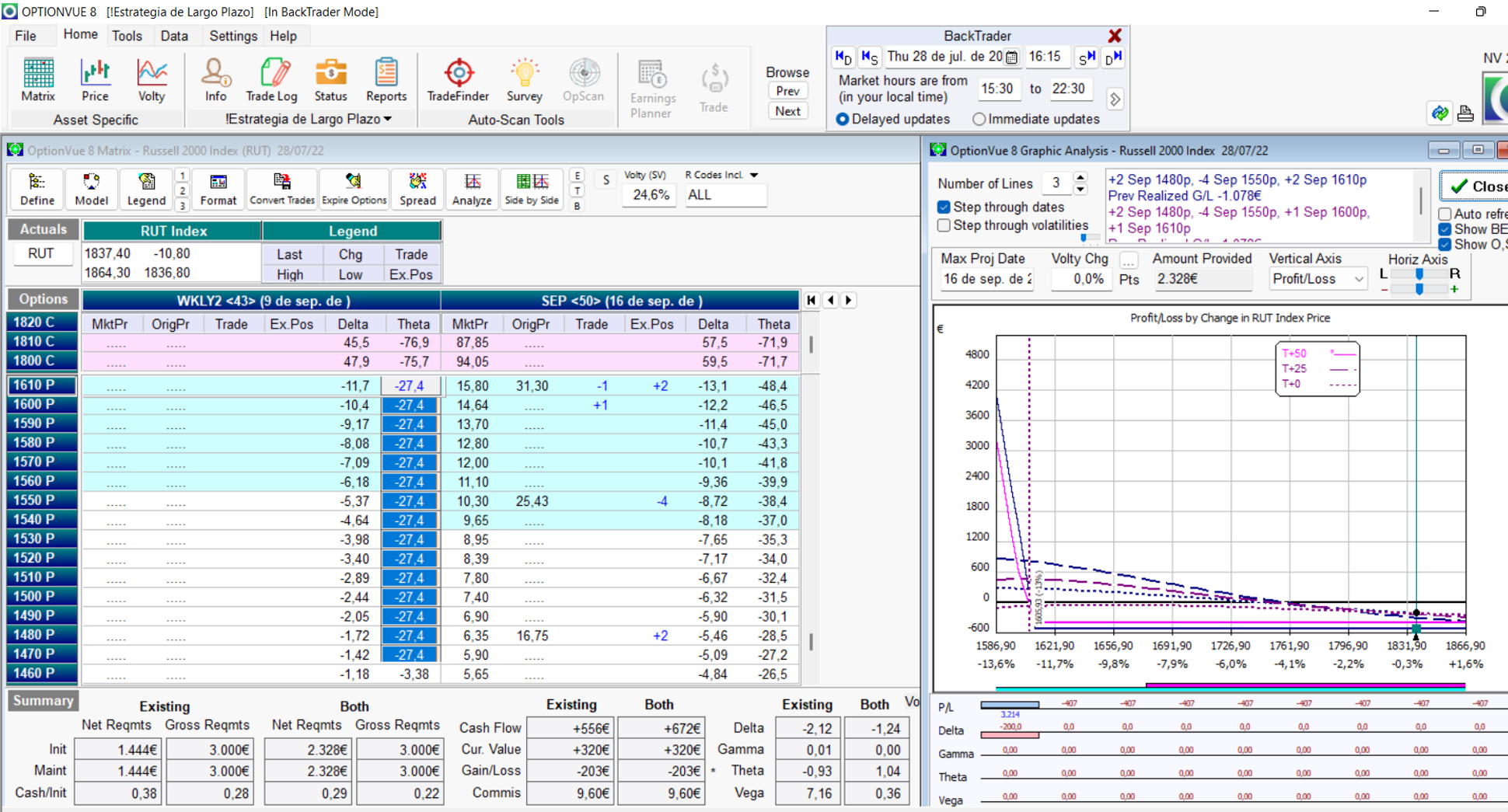Viewport: 1508px width, 812px height.
Task: Select Immediate updates radio button
Action: pos(979,120)
